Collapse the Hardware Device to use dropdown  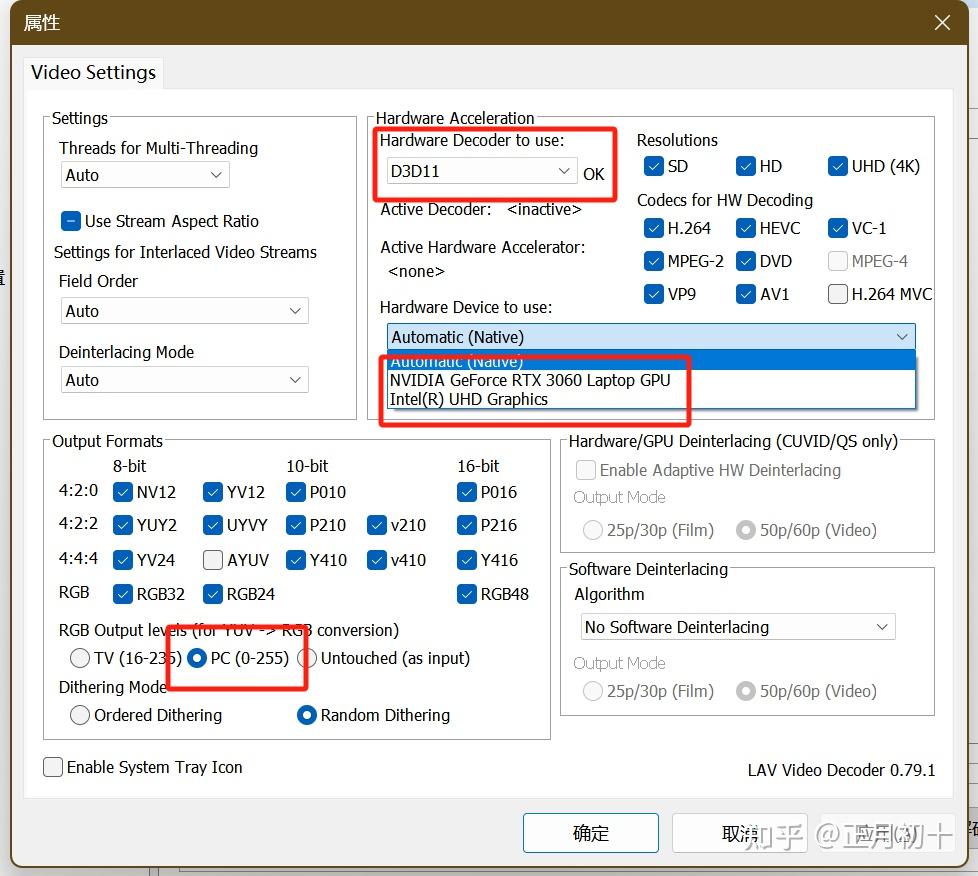[651, 337]
